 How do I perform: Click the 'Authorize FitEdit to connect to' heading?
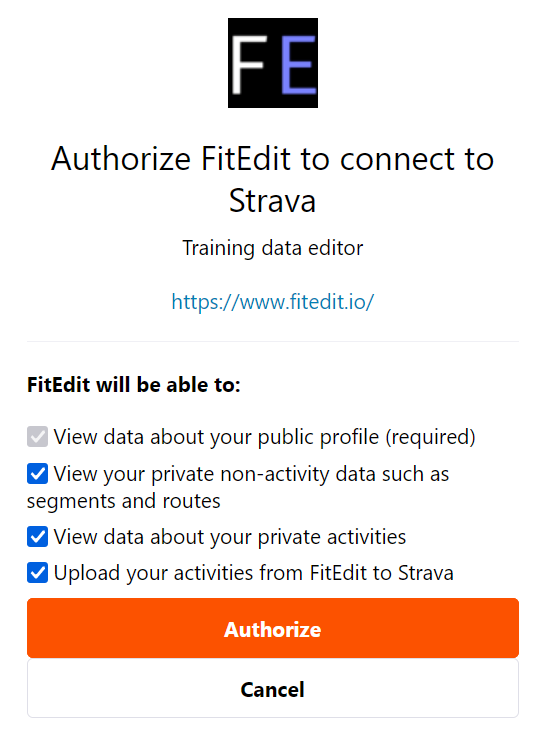272,159
